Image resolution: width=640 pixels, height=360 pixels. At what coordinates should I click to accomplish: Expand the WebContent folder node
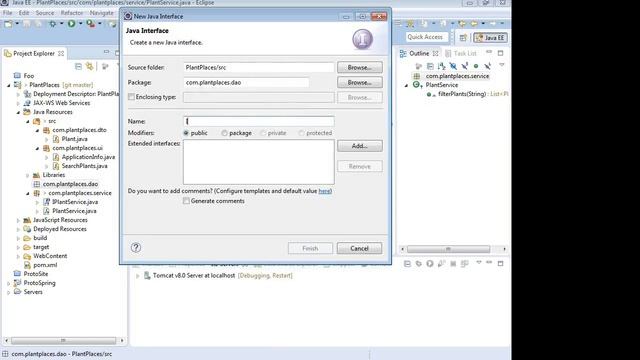click(18, 256)
